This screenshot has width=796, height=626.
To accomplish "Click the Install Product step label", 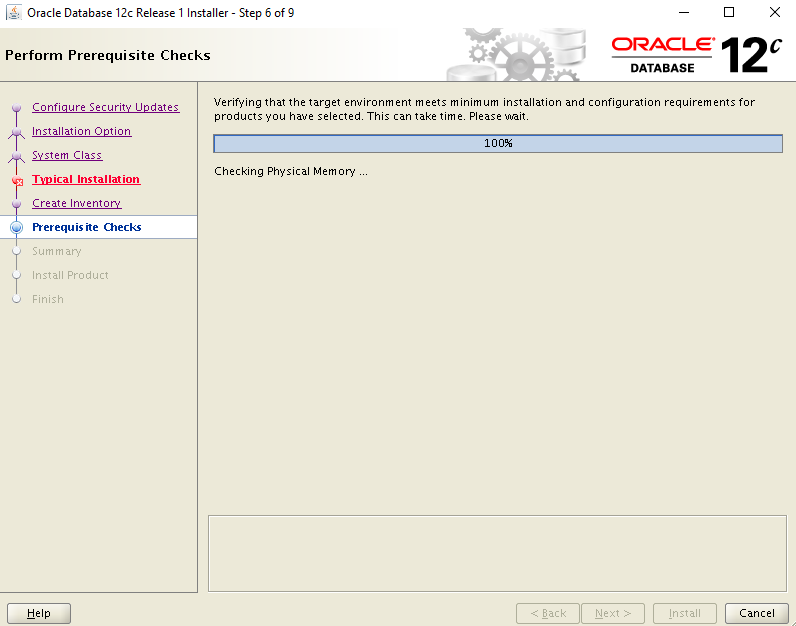I will [x=70, y=275].
